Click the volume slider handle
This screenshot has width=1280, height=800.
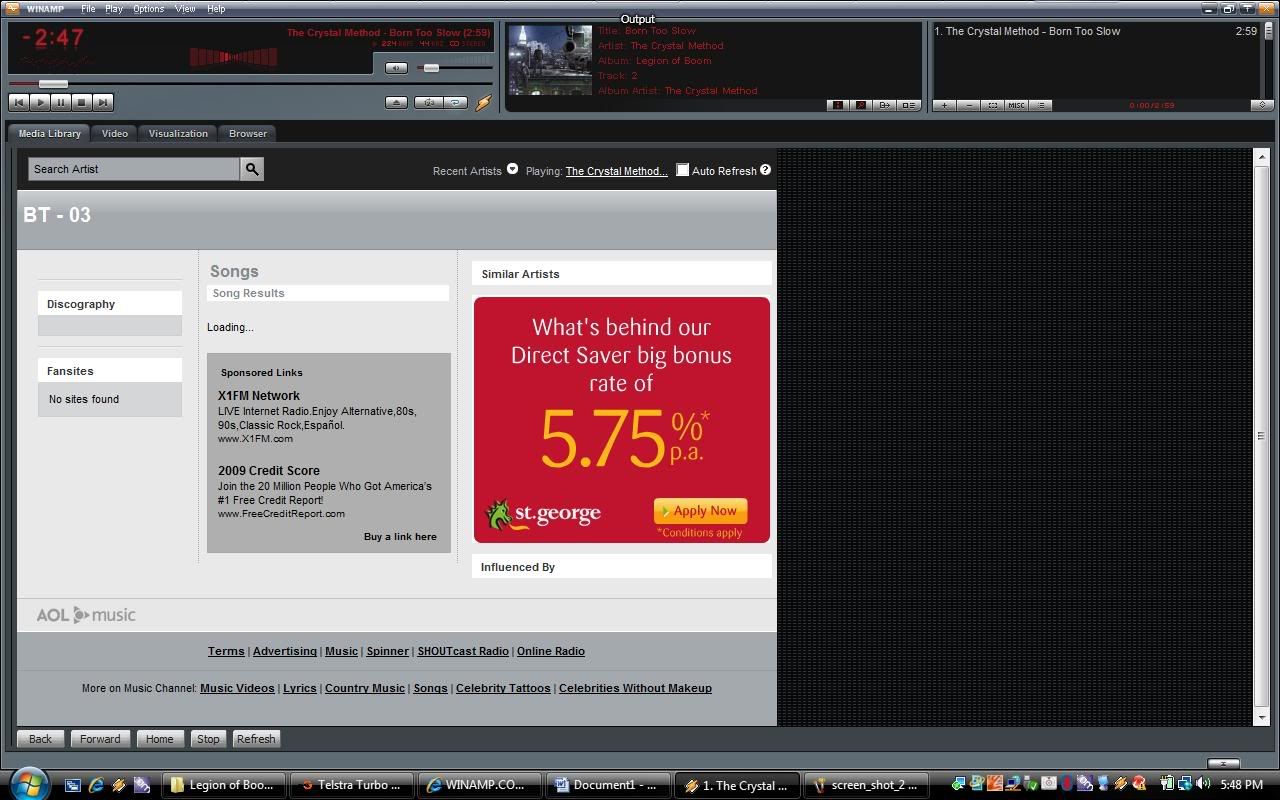(x=431, y=68)
